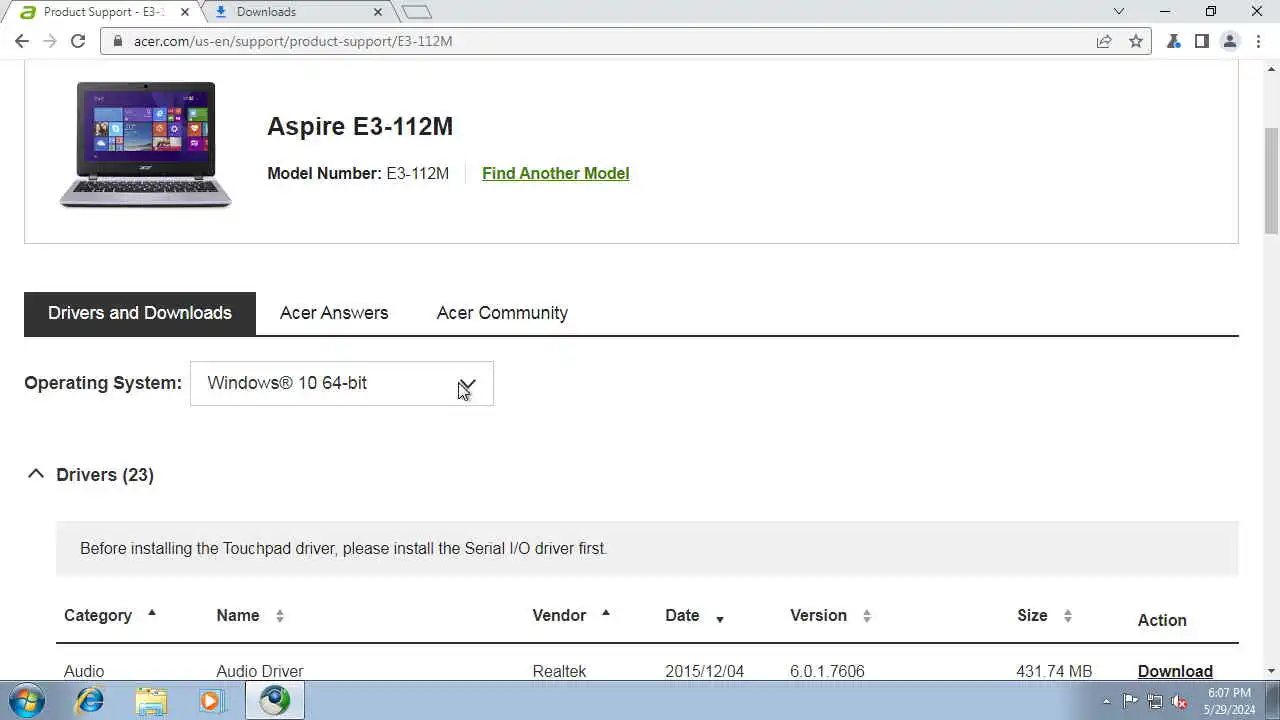
Task: Open the Operating System dropdown
Action: [342, 383]
